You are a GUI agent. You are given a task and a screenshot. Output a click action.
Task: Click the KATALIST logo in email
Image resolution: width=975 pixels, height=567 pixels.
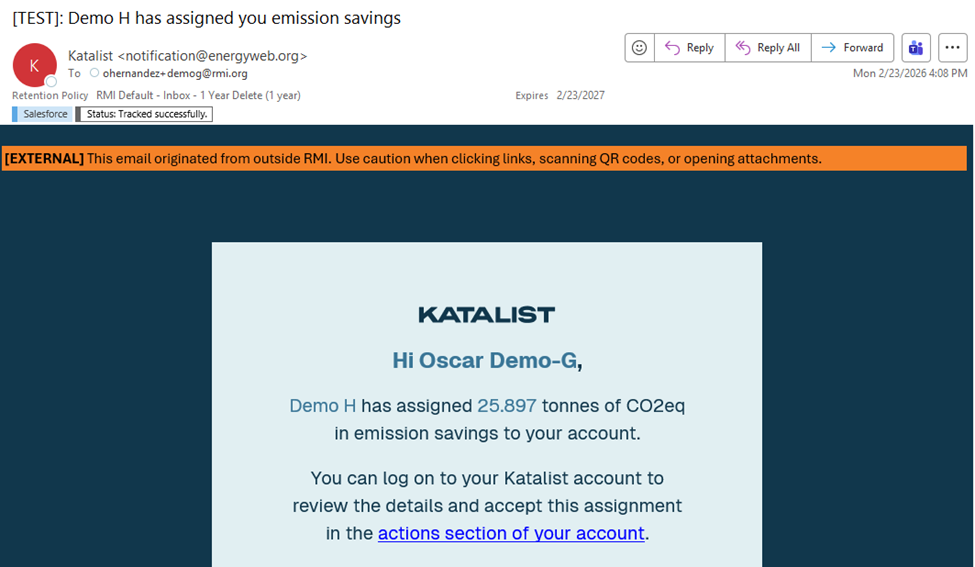(486, 315)
